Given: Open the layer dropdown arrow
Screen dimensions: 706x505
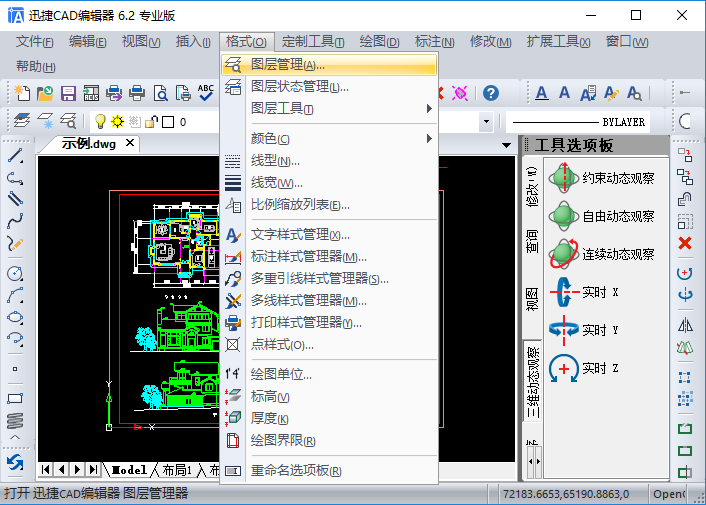Looking at the screenshot, I should tap(486, 122).
